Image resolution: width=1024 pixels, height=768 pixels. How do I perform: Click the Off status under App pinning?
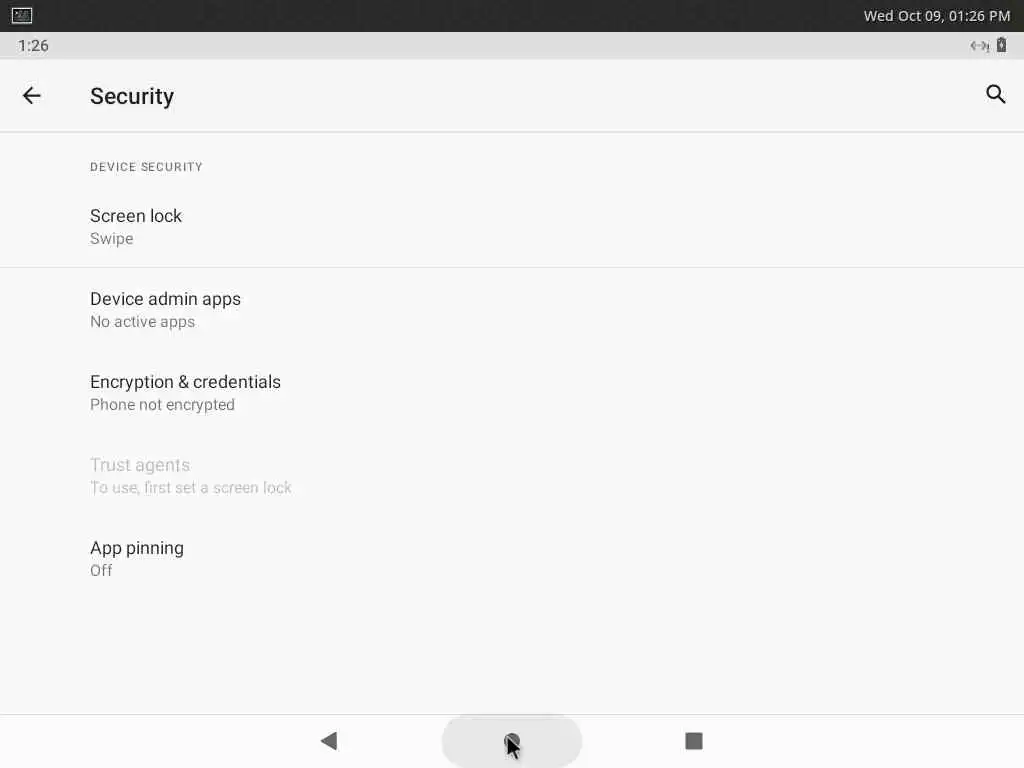(x=101, y=571)
